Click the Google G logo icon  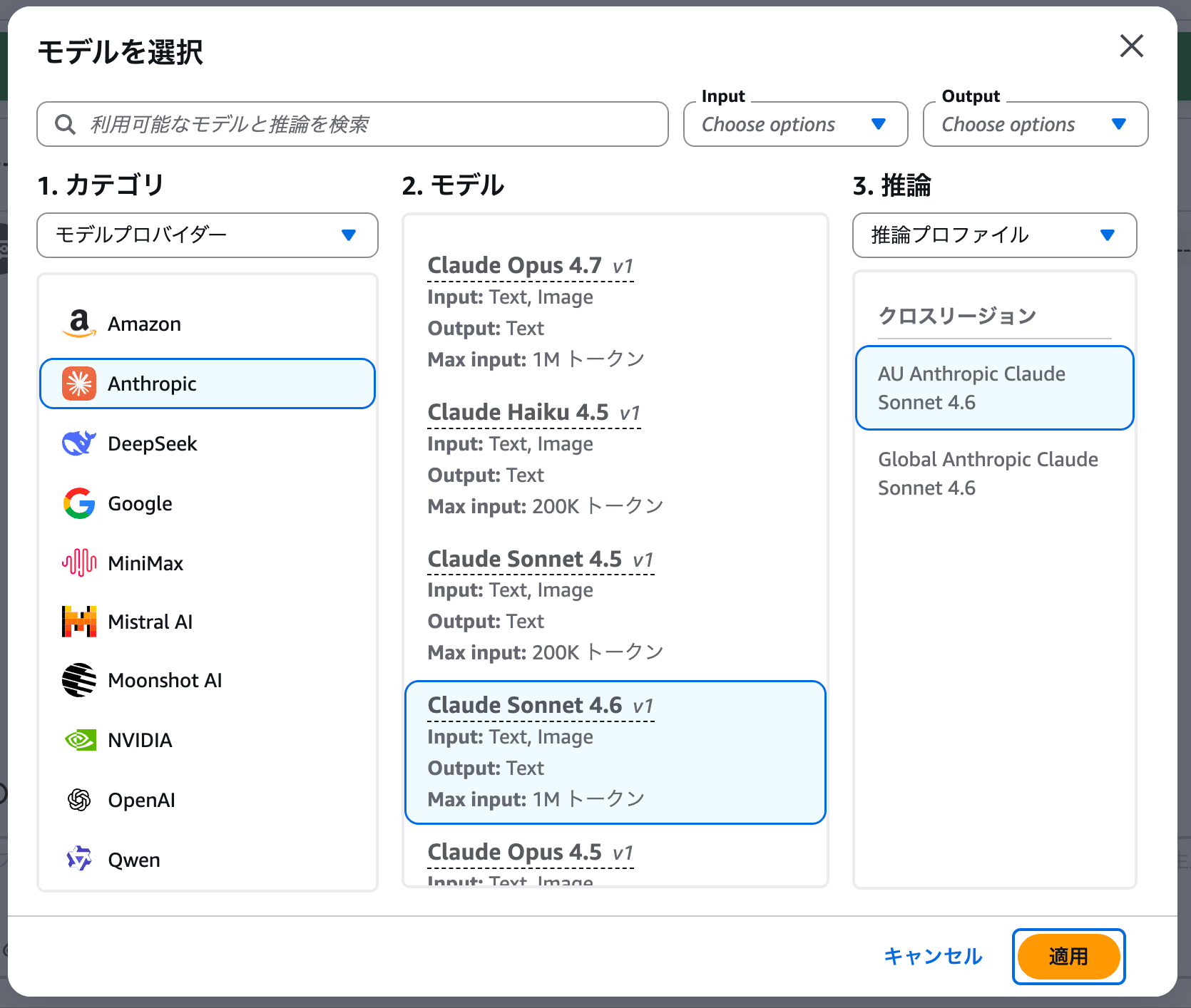click(79, 503)
